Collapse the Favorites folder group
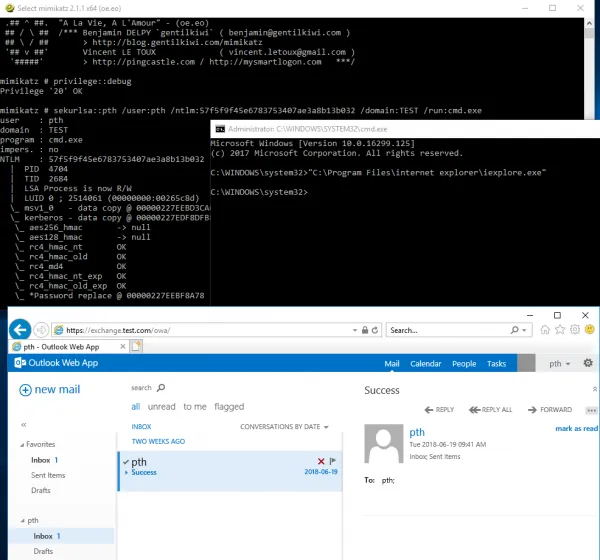The image size is (600, 560). point(22,445)
